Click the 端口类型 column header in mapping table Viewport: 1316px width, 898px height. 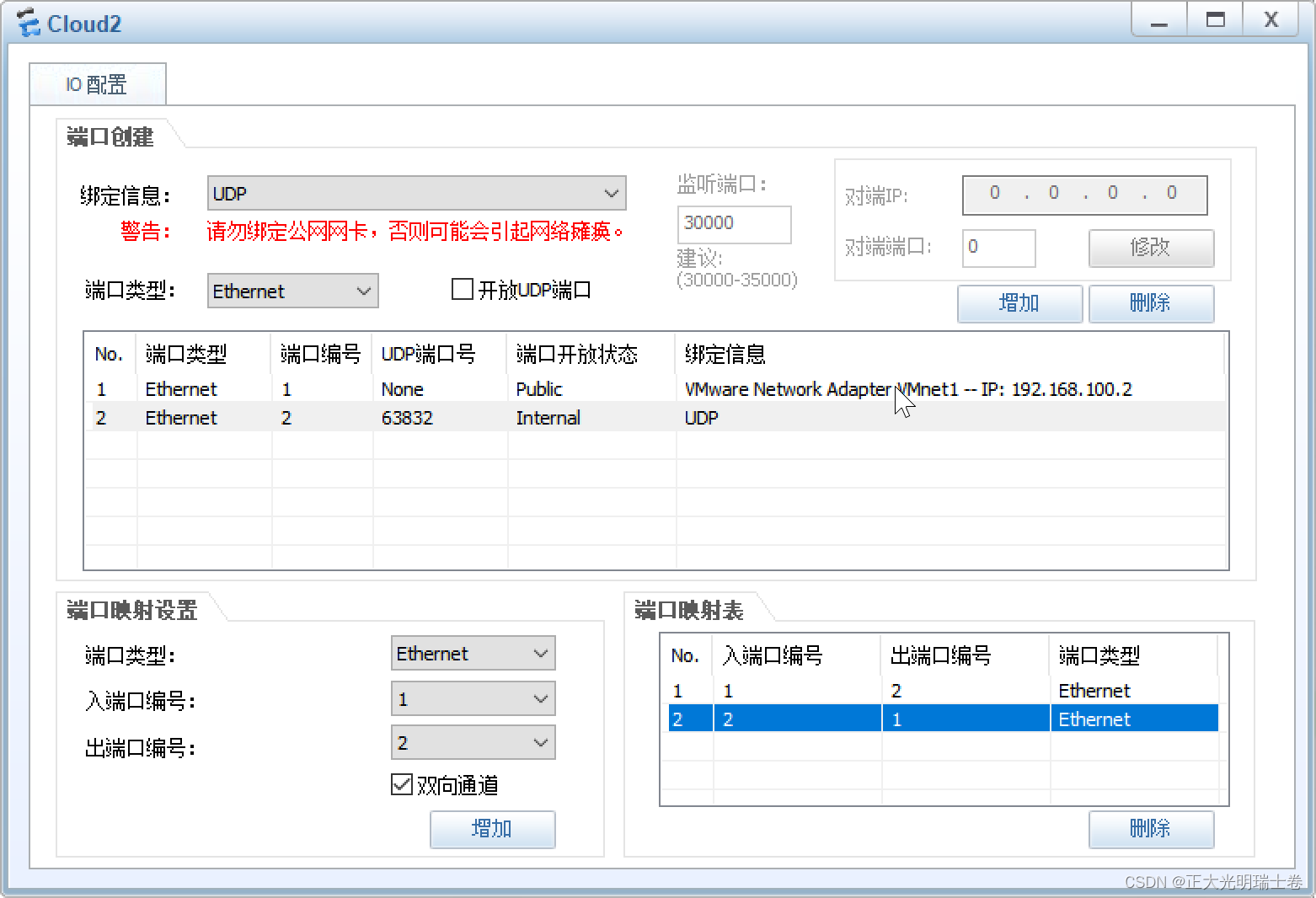pos(1134,655)
